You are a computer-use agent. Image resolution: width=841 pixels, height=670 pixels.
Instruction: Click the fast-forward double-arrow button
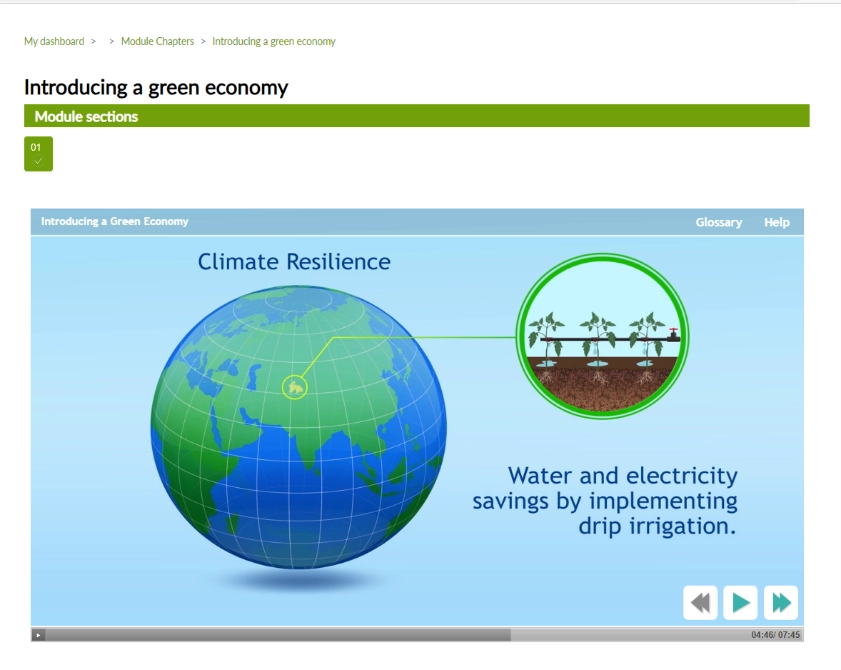(x=781, y=603)
